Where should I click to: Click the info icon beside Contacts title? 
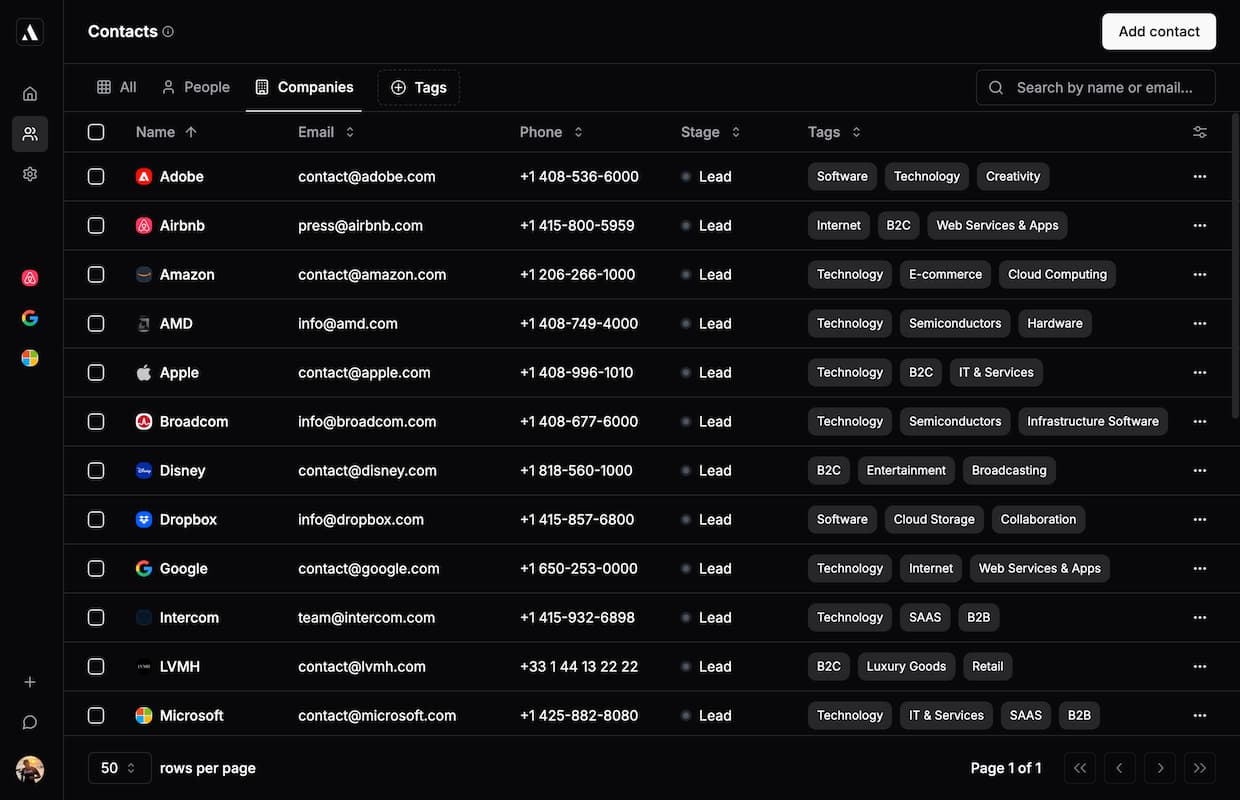tap(168, 32)
